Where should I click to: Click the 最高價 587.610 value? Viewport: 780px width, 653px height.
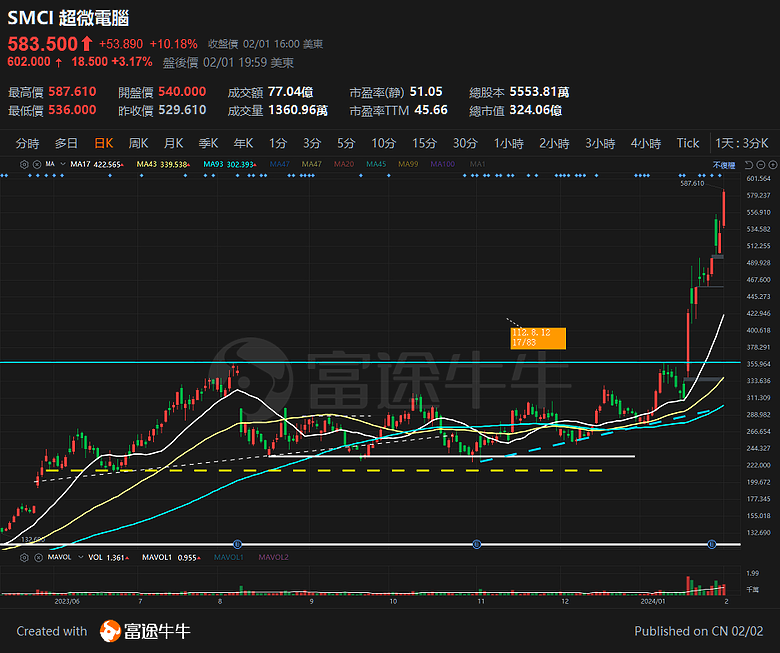coord(72,92)
